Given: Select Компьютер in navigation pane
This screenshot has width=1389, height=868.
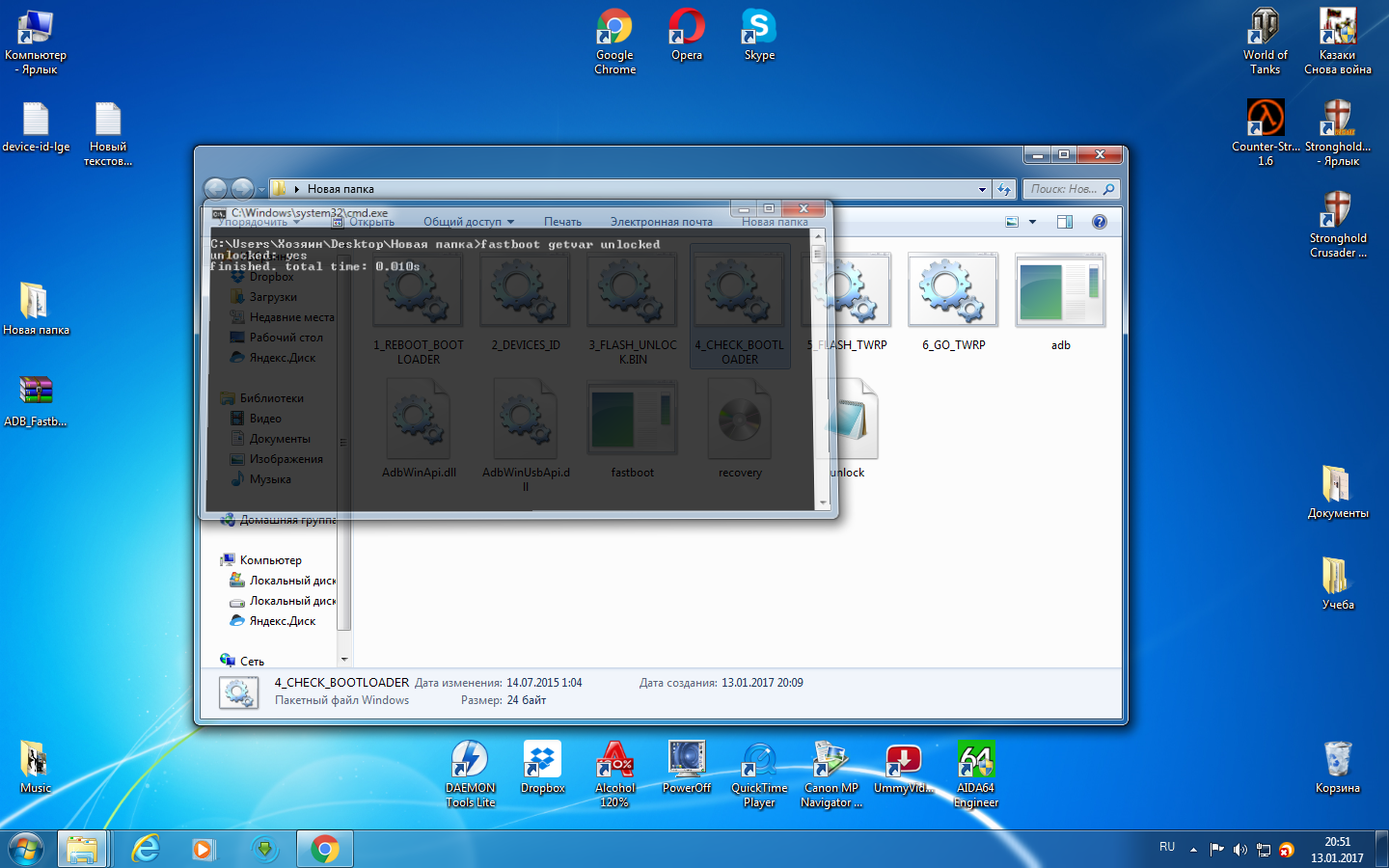Looking at the screenshot, I should pos(270,560).
